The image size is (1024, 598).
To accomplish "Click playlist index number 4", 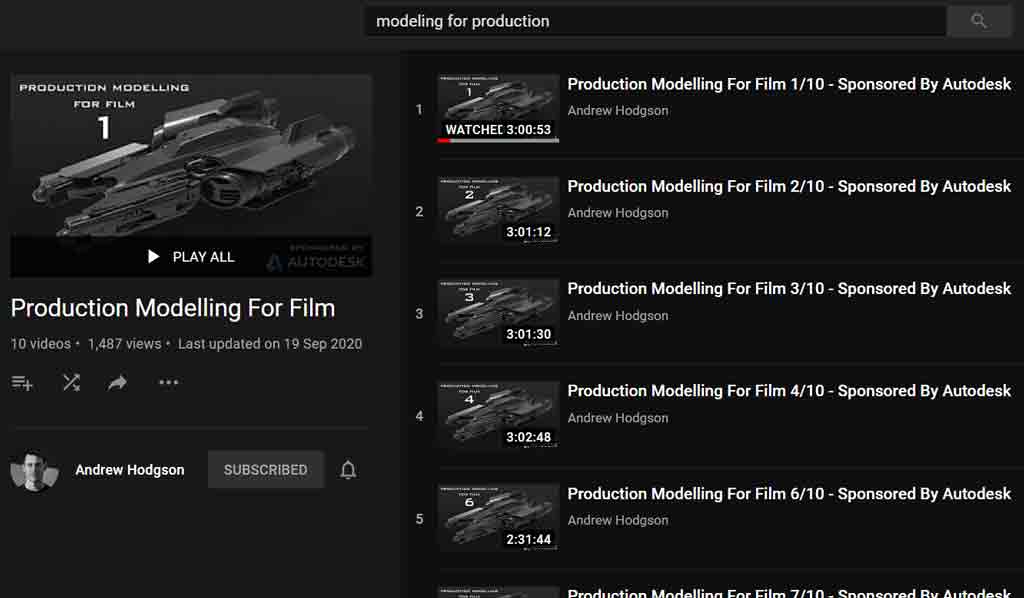I will pos(419,417).
